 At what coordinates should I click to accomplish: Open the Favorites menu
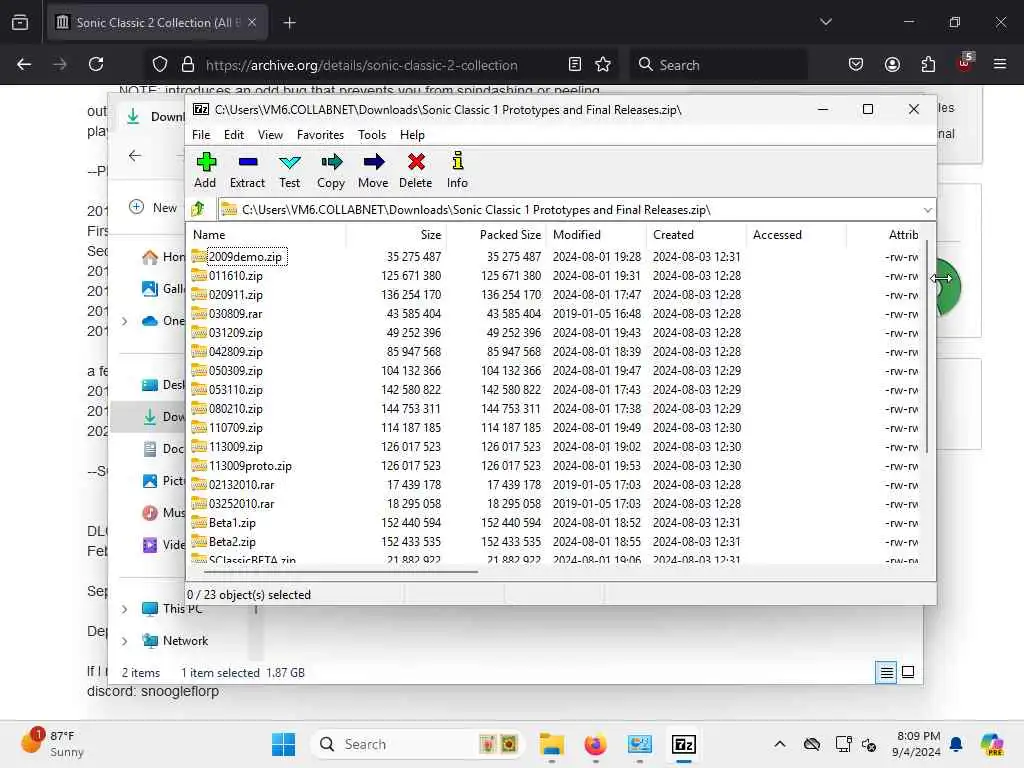[320, 135]
